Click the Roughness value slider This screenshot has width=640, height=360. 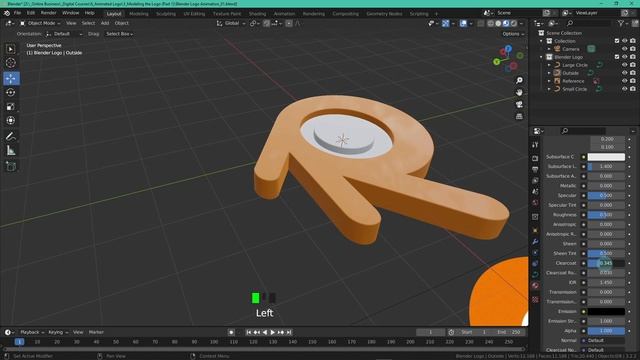click(606, 215)
